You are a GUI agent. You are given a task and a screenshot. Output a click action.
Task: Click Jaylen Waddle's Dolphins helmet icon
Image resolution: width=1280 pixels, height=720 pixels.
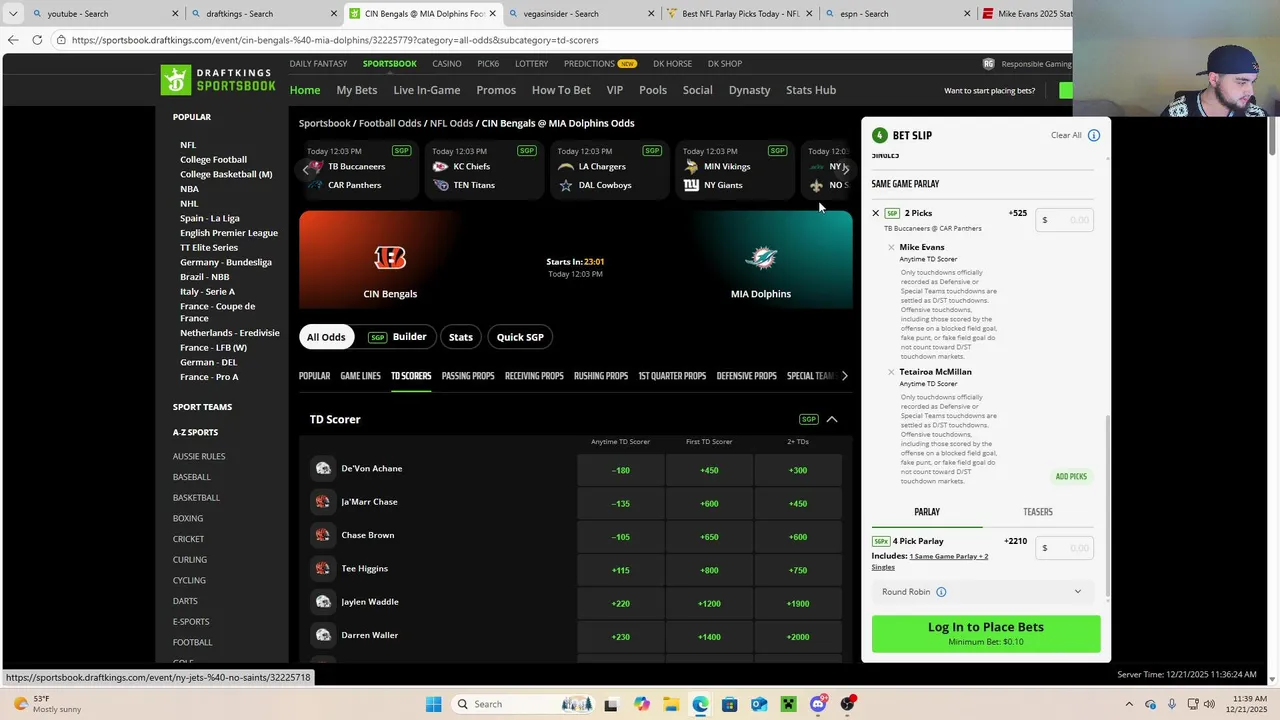(x=323, y=602)
